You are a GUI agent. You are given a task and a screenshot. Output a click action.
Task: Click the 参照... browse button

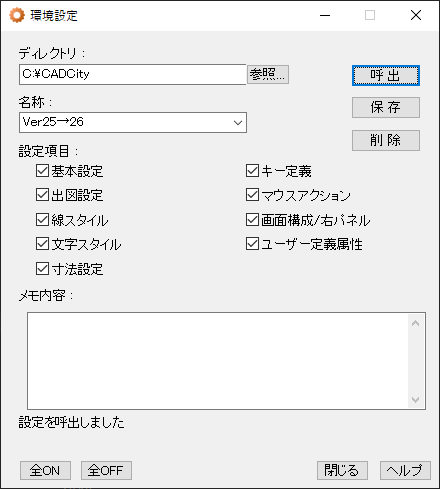click(268, 74)
